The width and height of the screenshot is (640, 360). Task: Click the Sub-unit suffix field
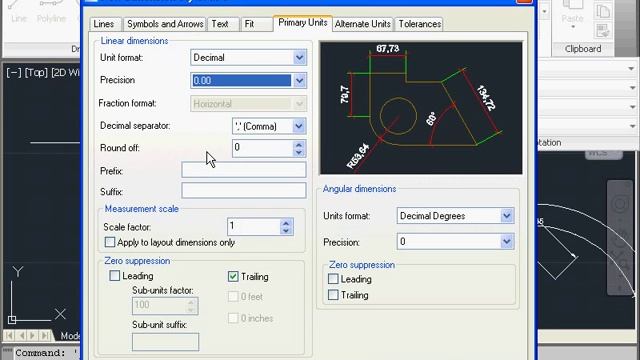pyautogui.click(x=165, y=342)
